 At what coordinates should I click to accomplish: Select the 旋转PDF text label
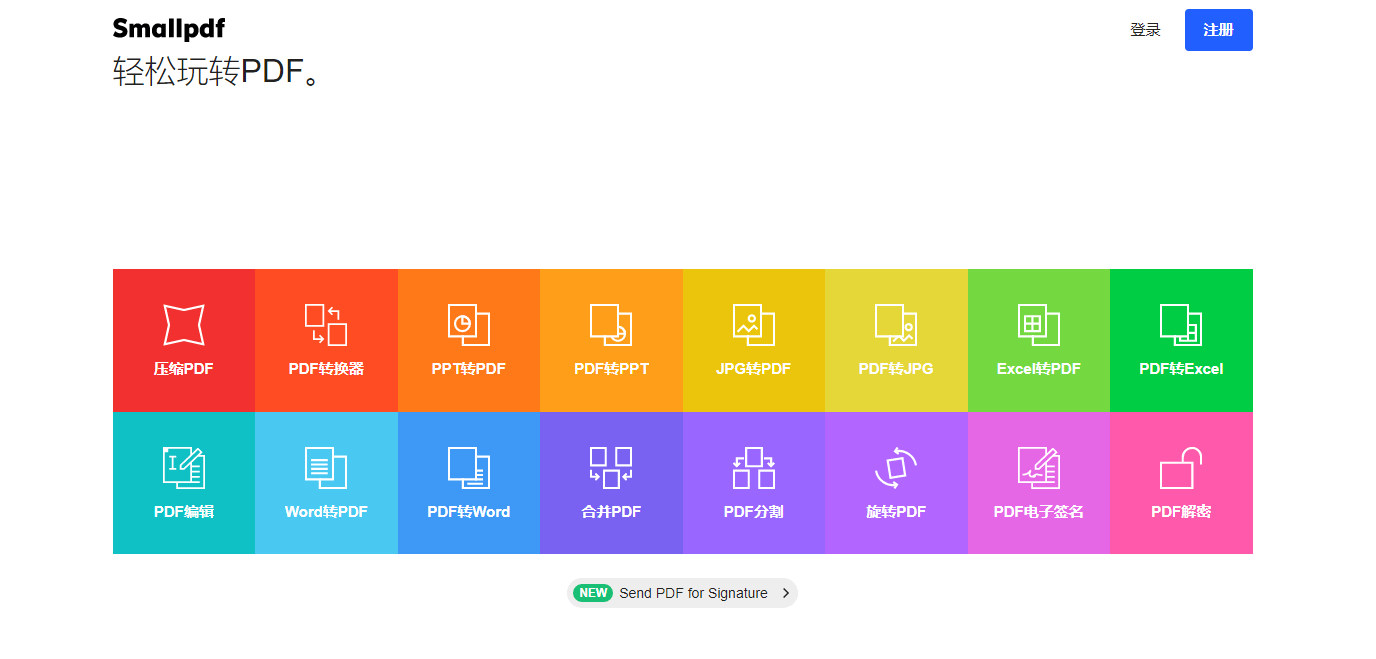896,512
